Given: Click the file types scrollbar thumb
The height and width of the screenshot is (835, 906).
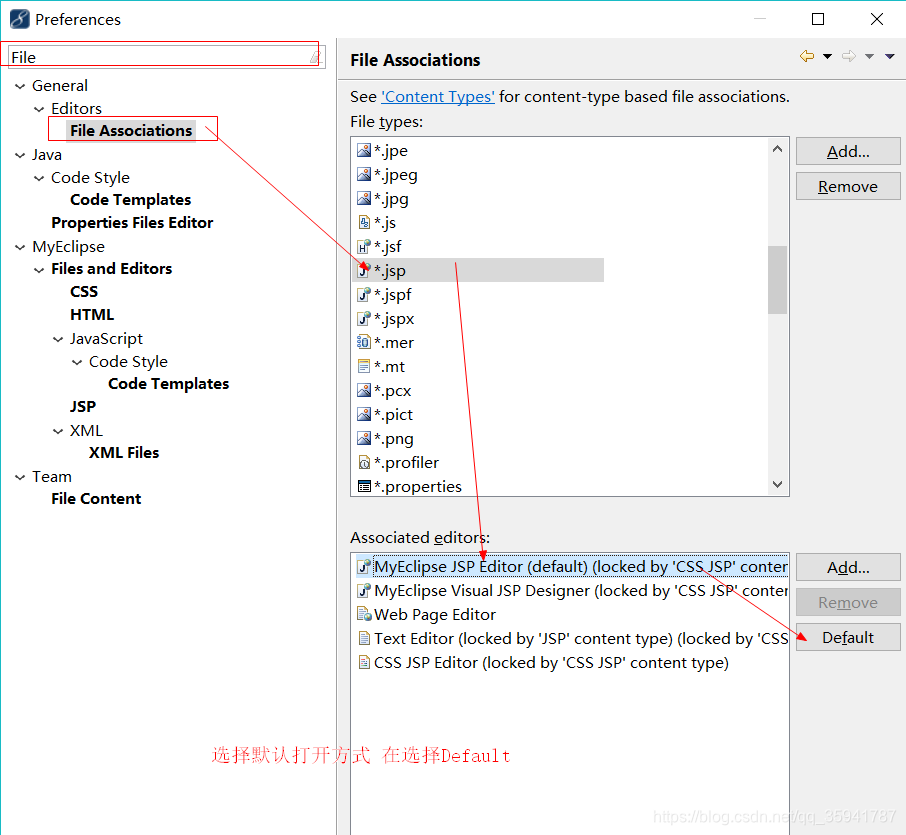Looking at the screenshot, I should [x=777, y=280].
